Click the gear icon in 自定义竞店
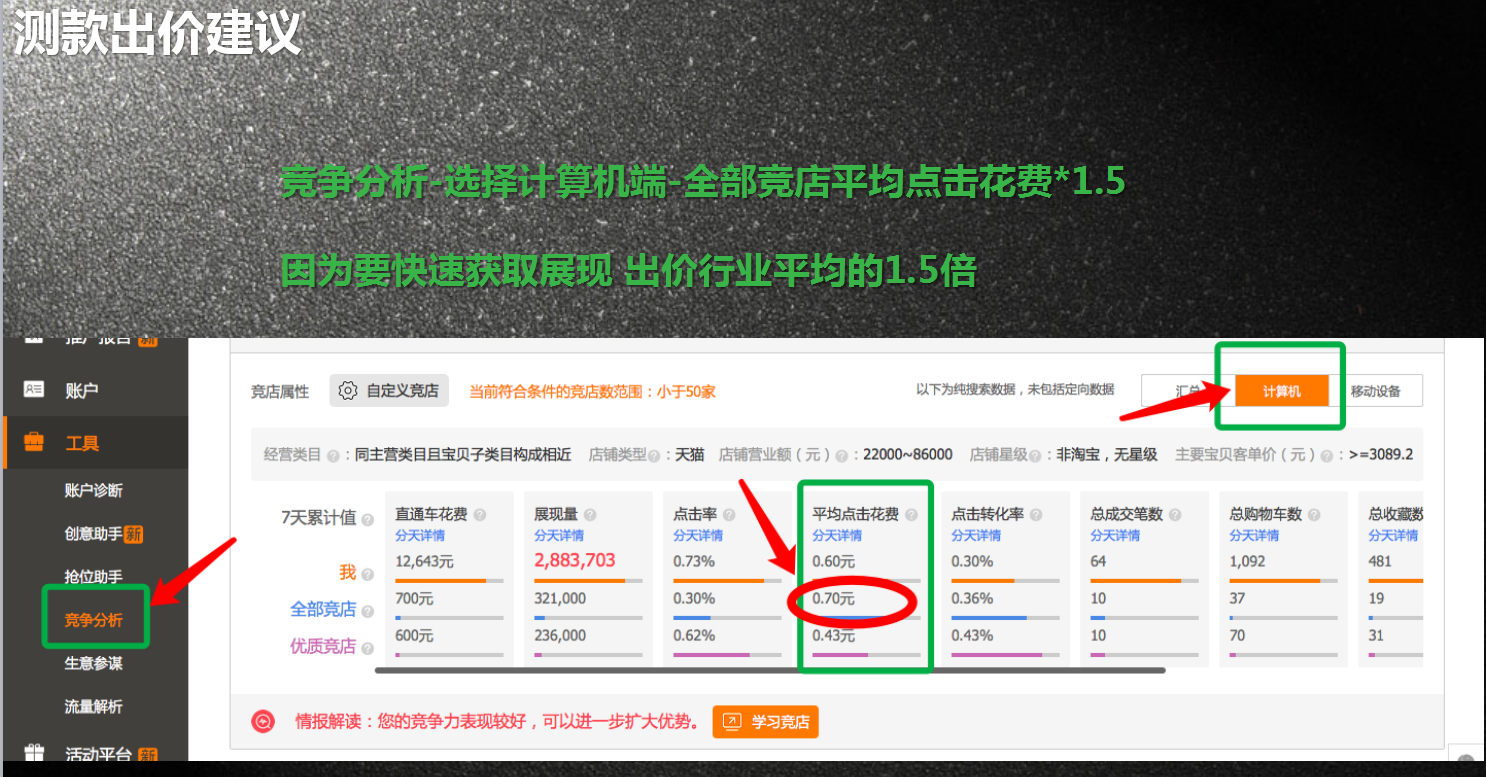Viewport: 1486px width, 777px height. click(348, 391)
